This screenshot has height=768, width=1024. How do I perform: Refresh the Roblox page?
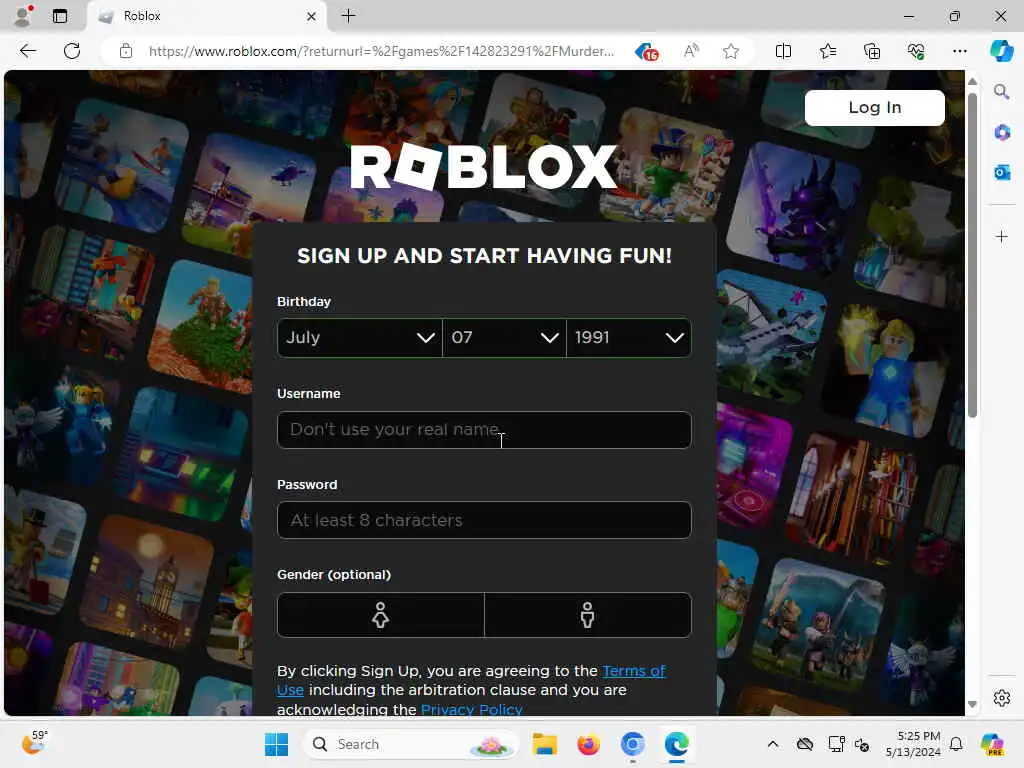coord(72,51)
